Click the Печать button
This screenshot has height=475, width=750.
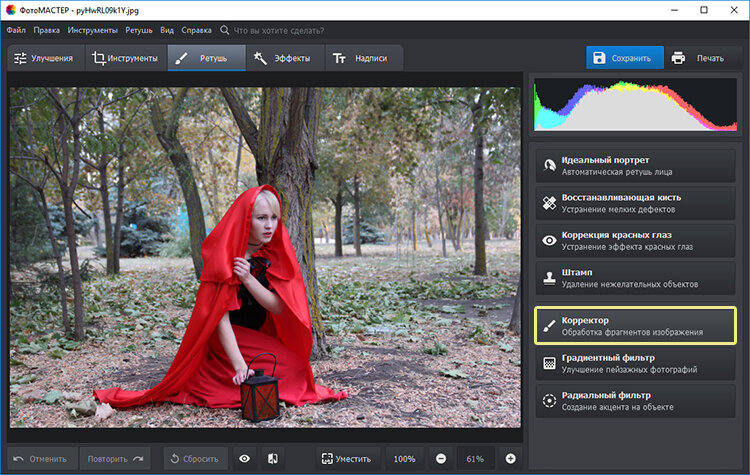[703, 58]
